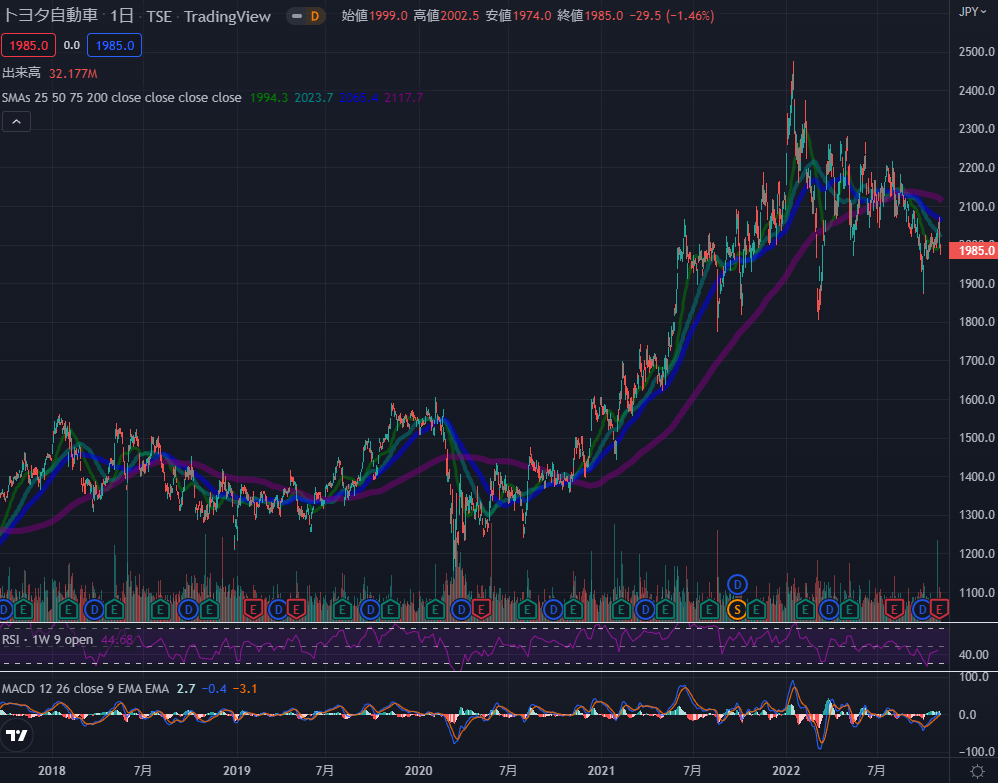The height and width of the screenshot is (783, 998).
Task: Select the 出来高 volume indicator label
Action: point(22,73)
